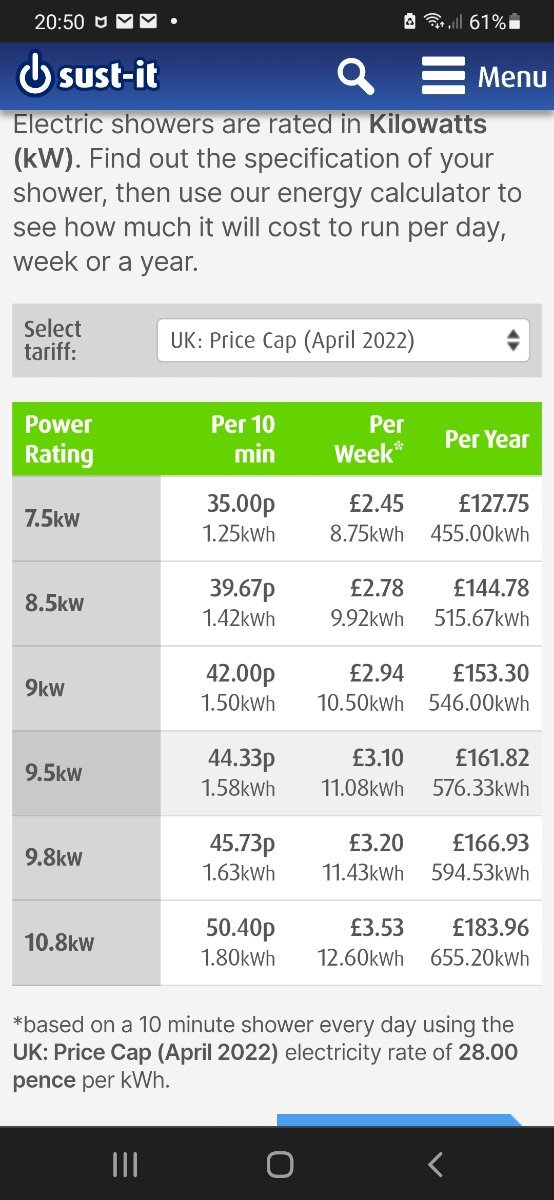This screenshot has height=1200, width=554.
Task: Tap the Android home button icon
Action: tap(280, 1164)
